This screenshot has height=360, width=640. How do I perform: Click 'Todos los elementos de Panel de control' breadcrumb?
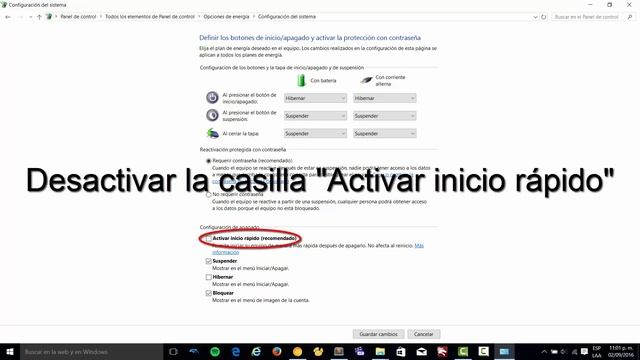(150, 17)
